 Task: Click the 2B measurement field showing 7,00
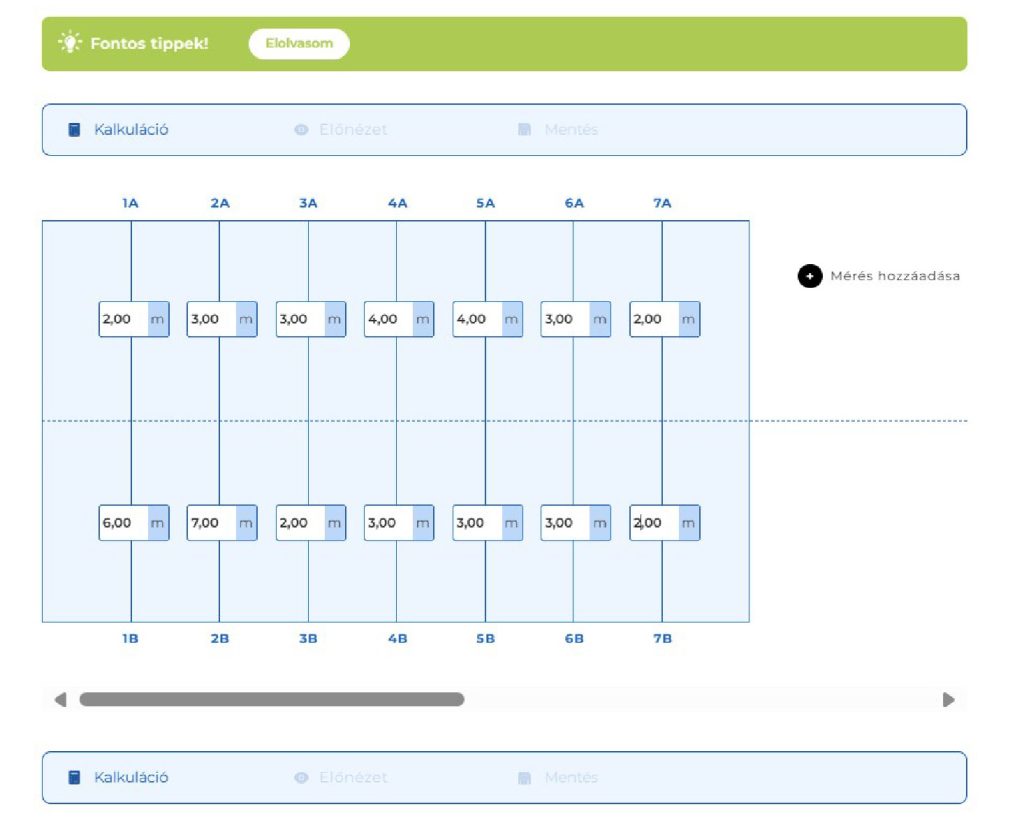(x=211, y=523)
